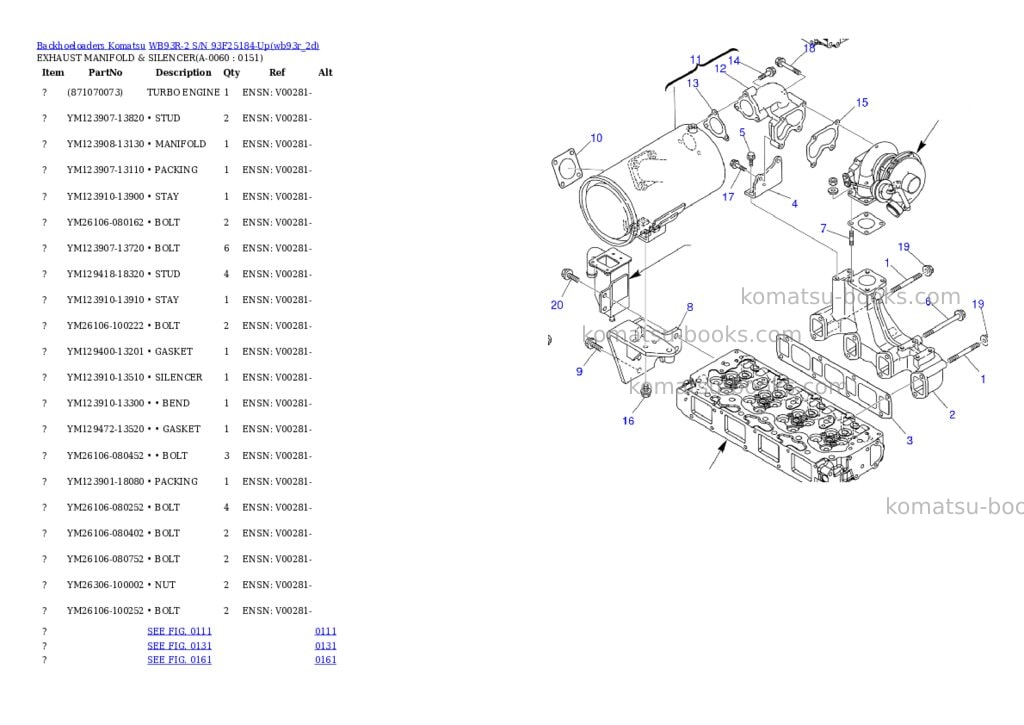Select part number YM129472-13520
The width and height of the screenshot is (1024, 725).
(x=105, y=429)
